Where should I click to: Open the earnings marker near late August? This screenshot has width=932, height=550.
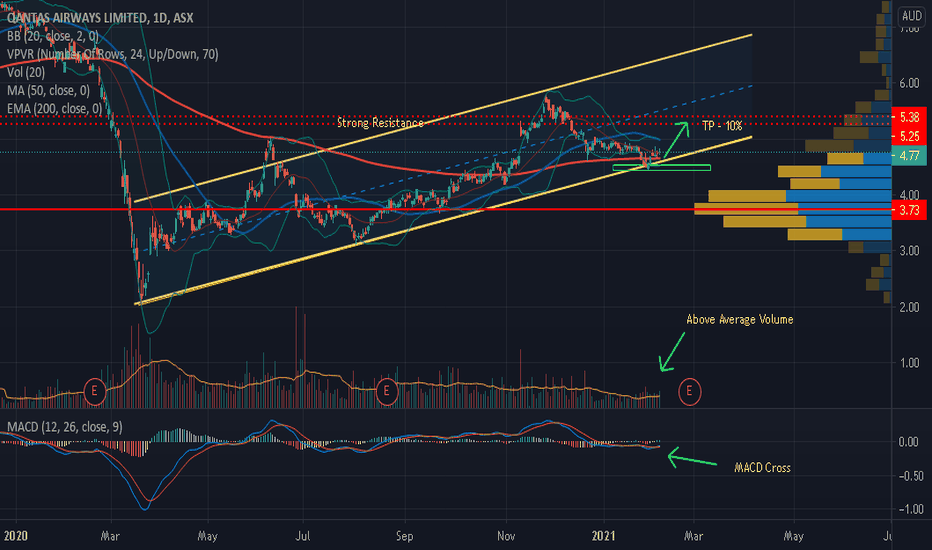tap(386, 391)
